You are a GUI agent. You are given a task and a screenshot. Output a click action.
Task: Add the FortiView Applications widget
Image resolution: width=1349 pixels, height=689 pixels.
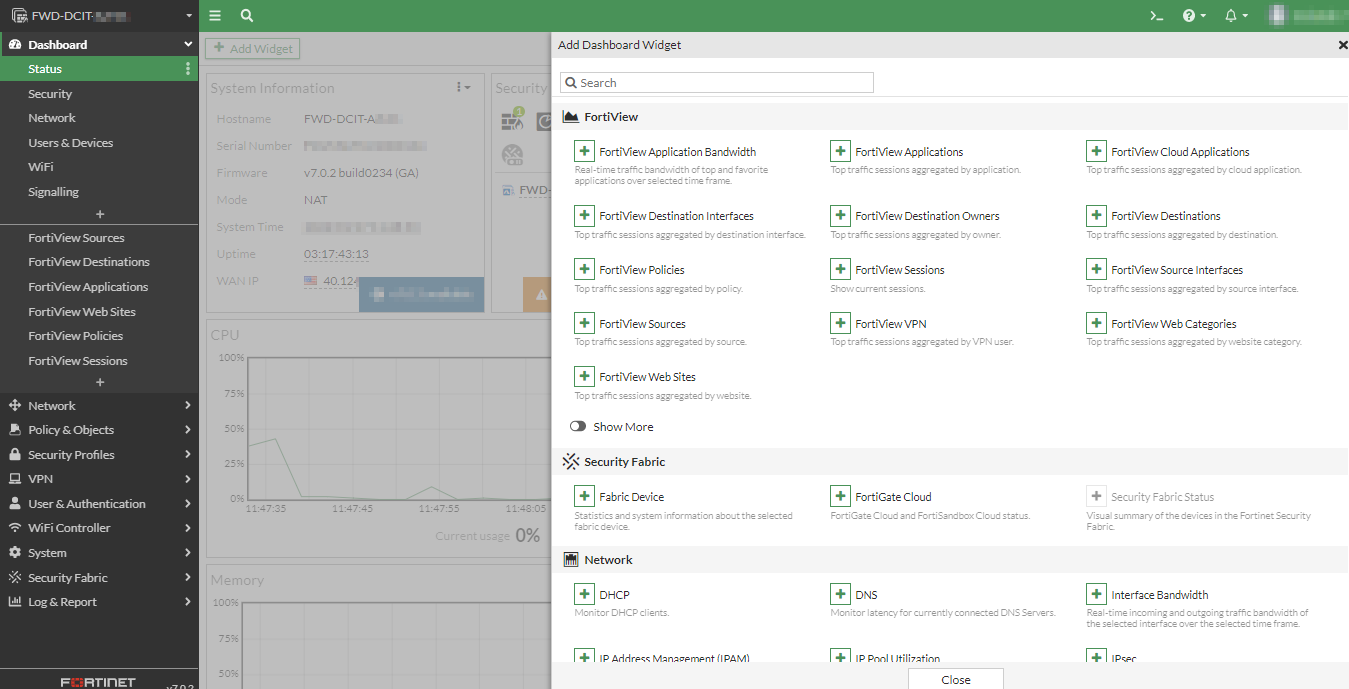click(x=841, y=151)
